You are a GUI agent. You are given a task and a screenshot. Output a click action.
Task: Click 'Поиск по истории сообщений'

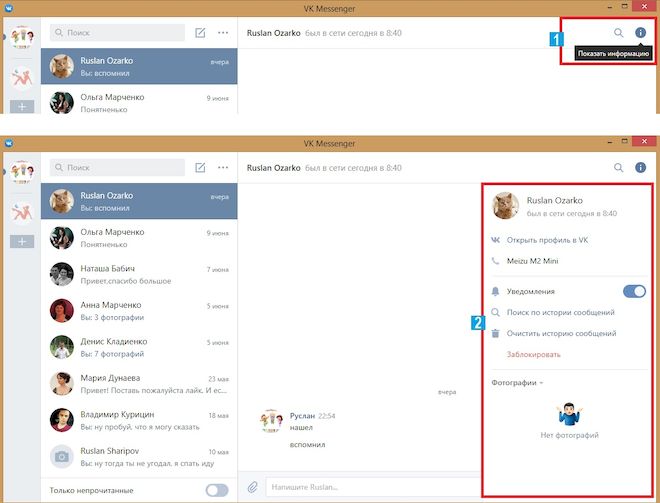pyautogui.click(x=560, y=312)
